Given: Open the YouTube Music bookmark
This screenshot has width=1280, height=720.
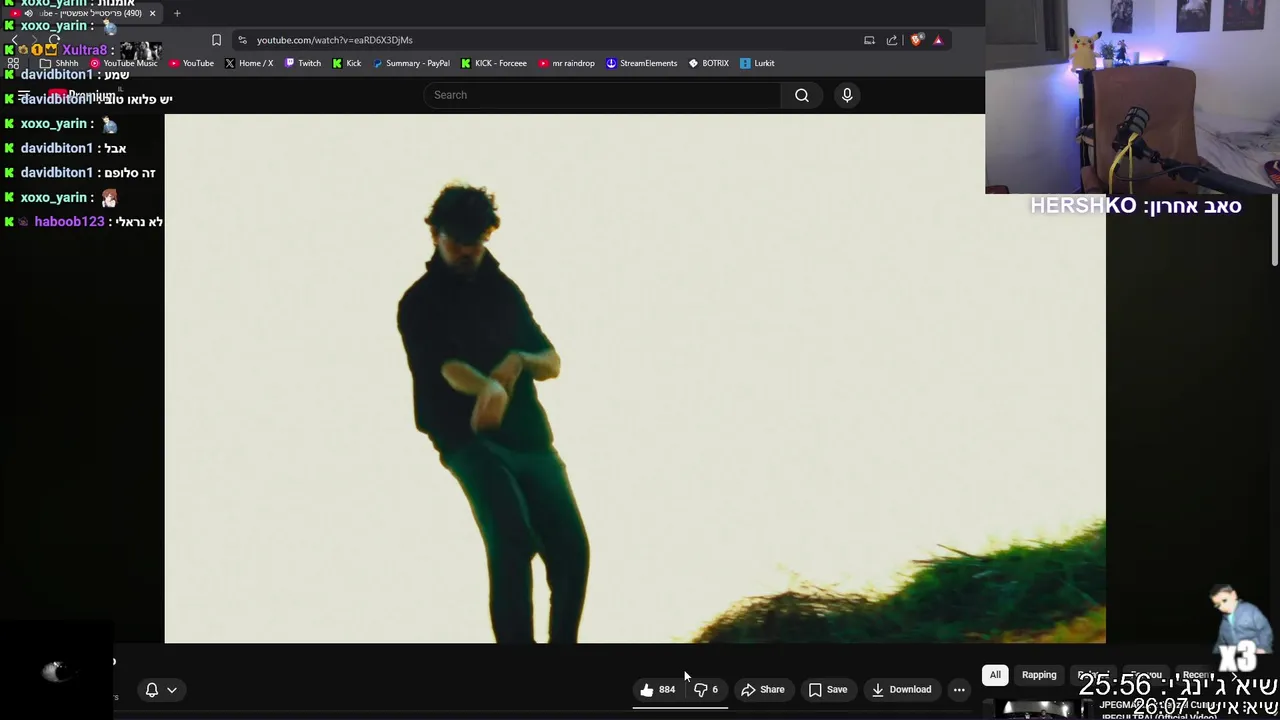Looking at the screenshot, I should click(x=124, y=63).
